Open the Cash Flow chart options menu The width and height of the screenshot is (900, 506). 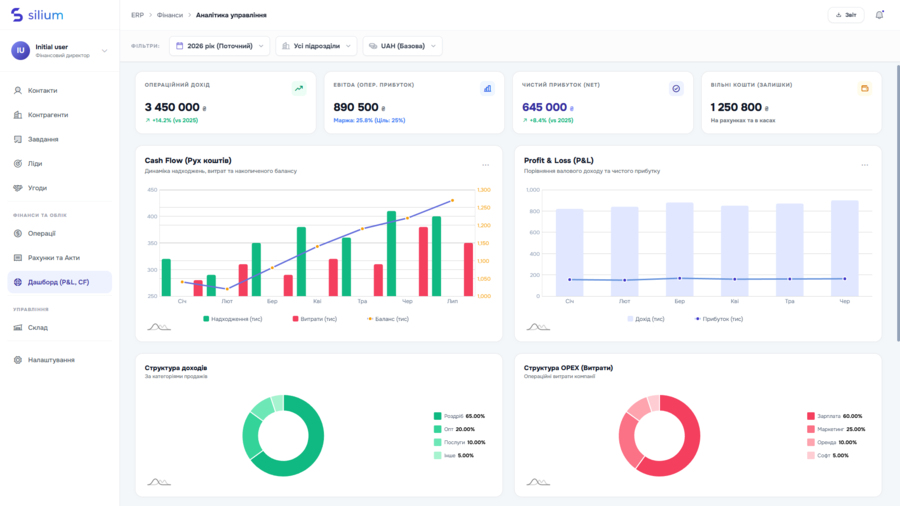tap(486, 165)
